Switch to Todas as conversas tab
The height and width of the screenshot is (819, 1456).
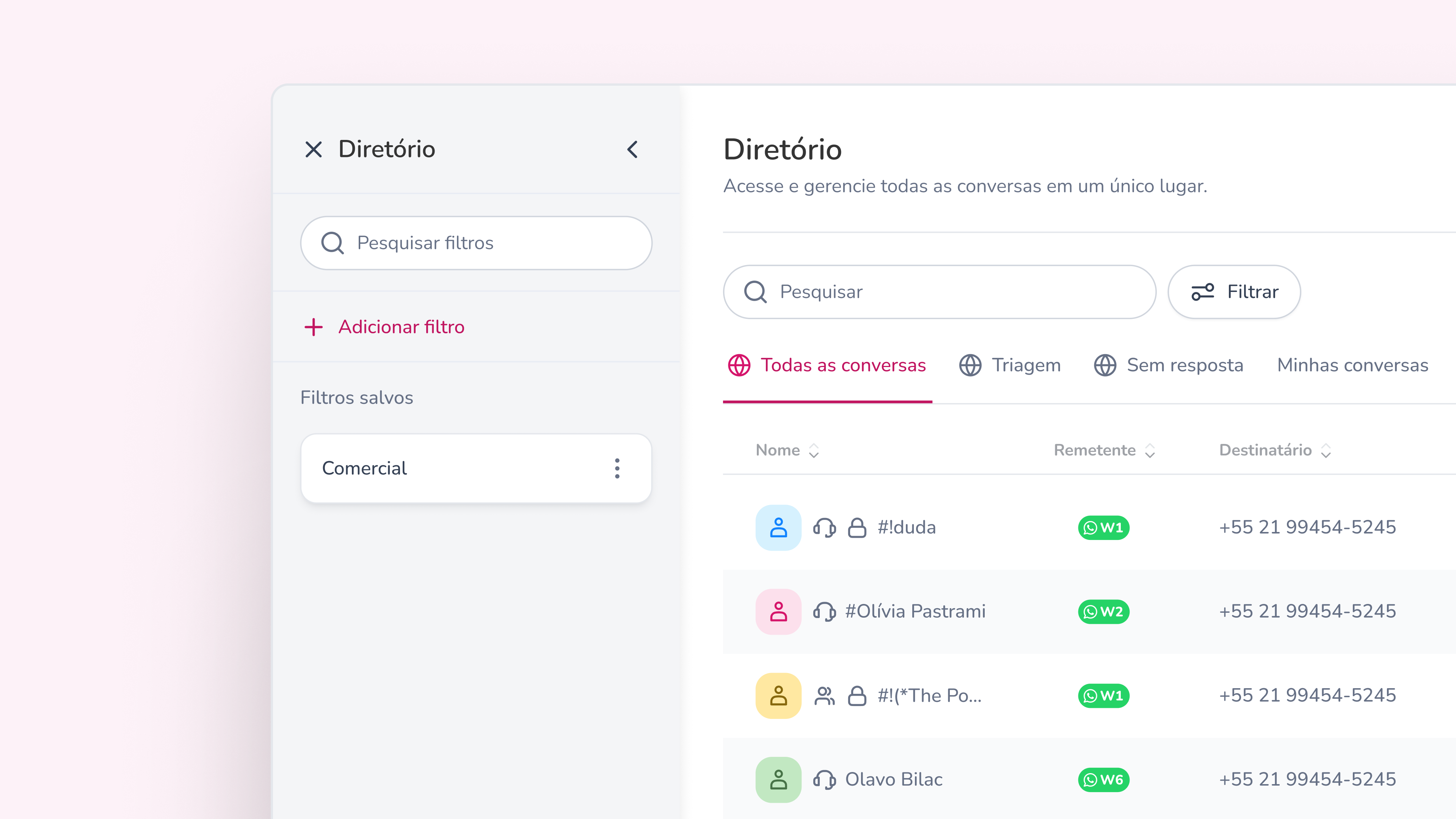827,365
